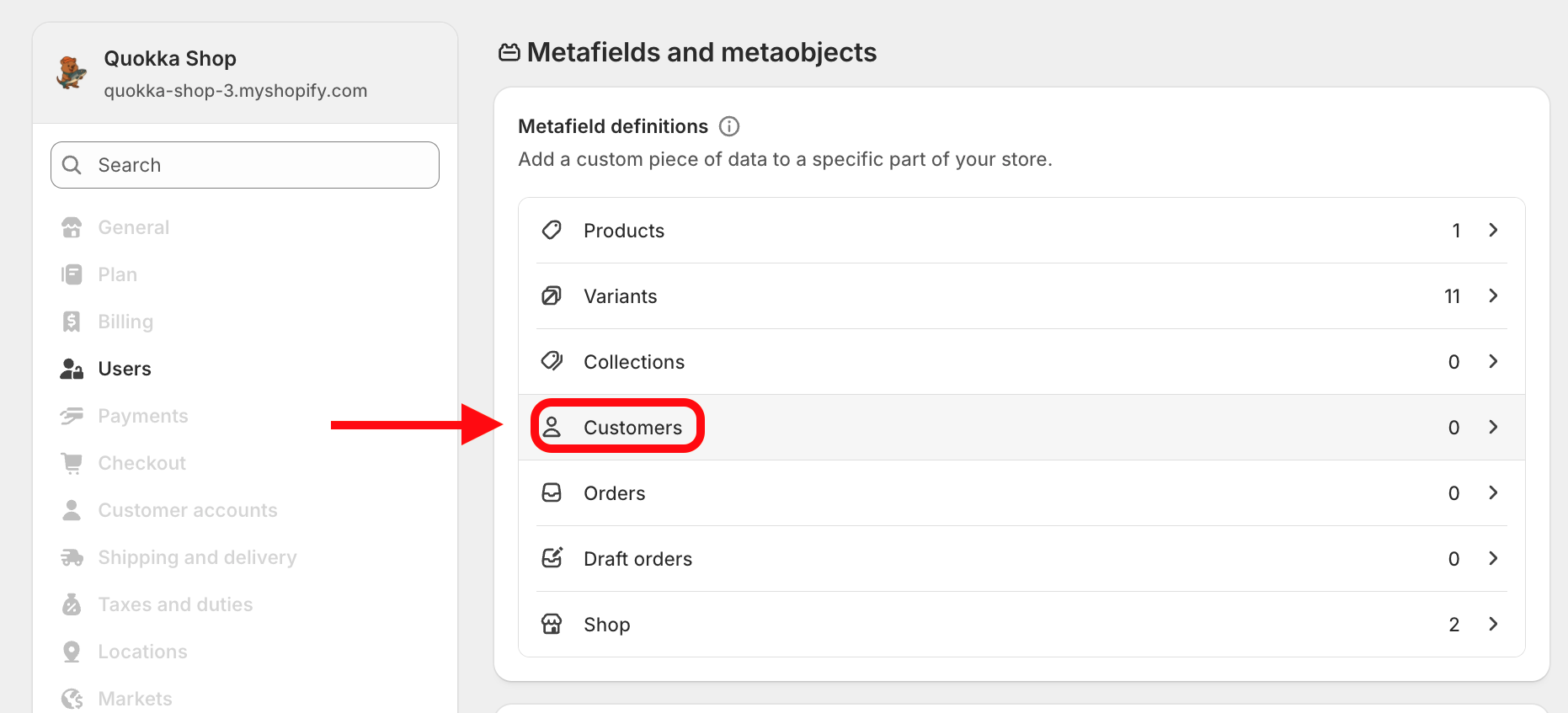
Task: Open Taxes and duties settings
Action: [175, 604]
